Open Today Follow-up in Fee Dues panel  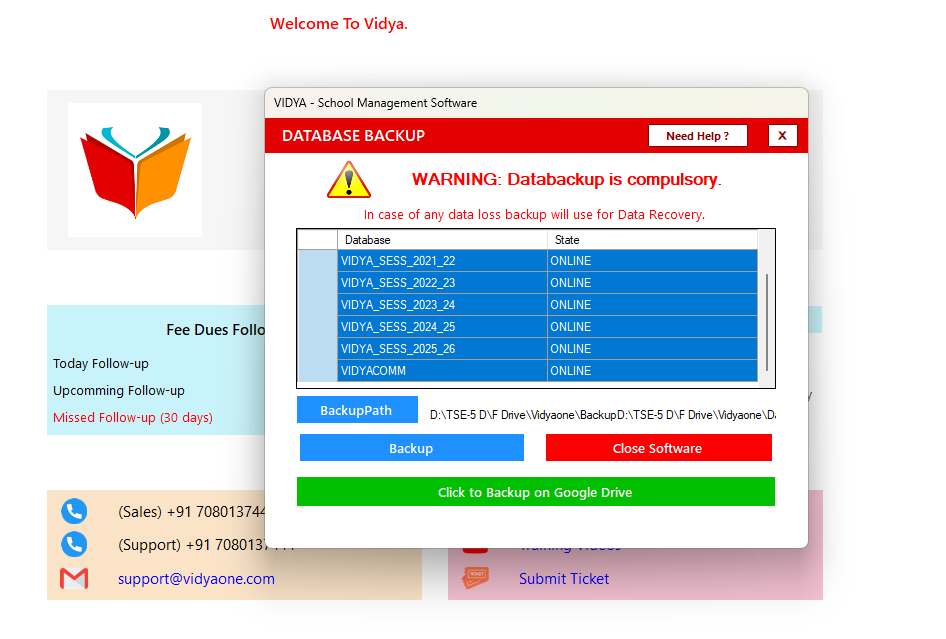pyautogui.click(x=101, y=363)
